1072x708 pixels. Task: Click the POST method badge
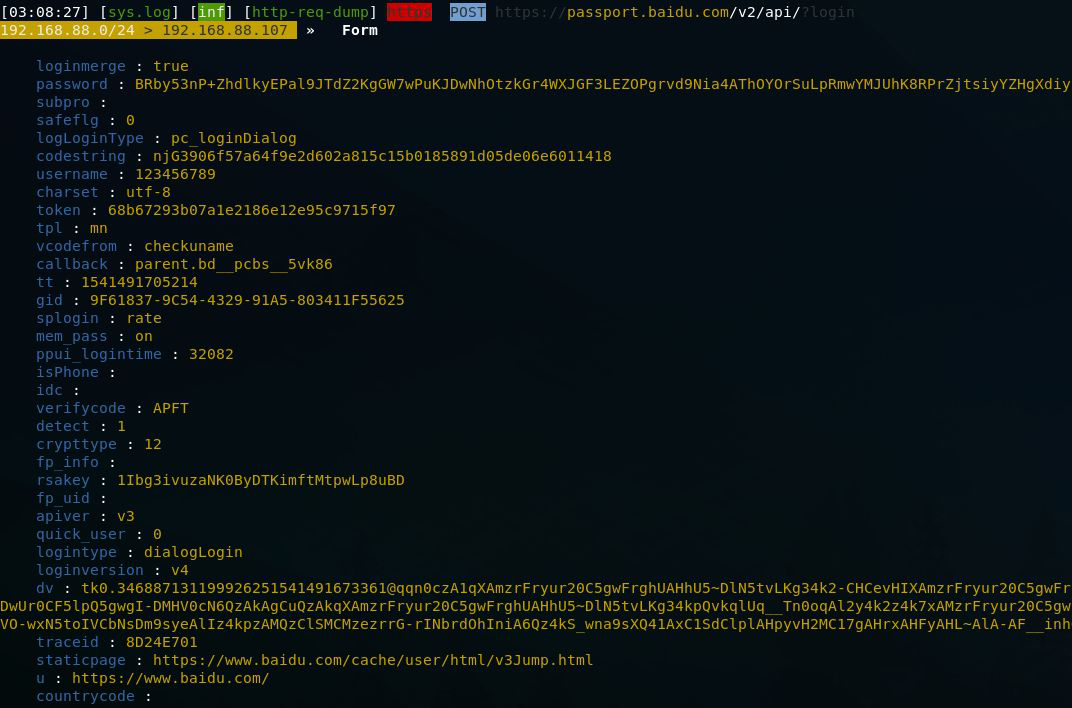point(467,12)
